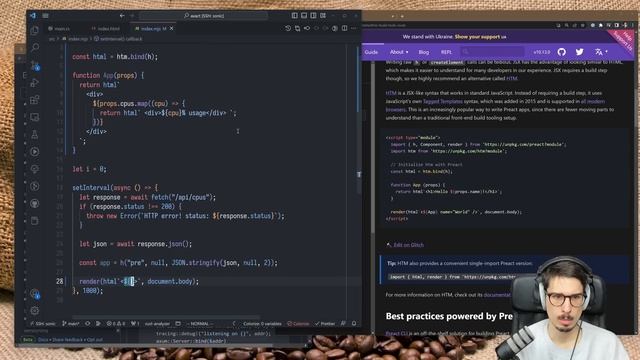Open the Blog link on Preact site
640x360 pixels.
tap(424, 52)
